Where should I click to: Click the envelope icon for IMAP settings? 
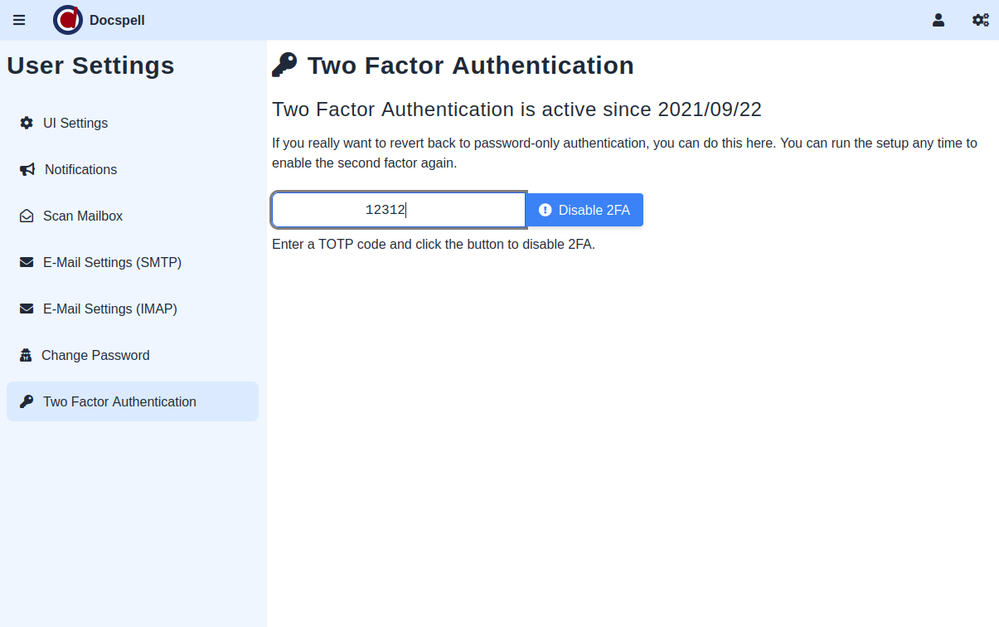click(x=27, y=309)
